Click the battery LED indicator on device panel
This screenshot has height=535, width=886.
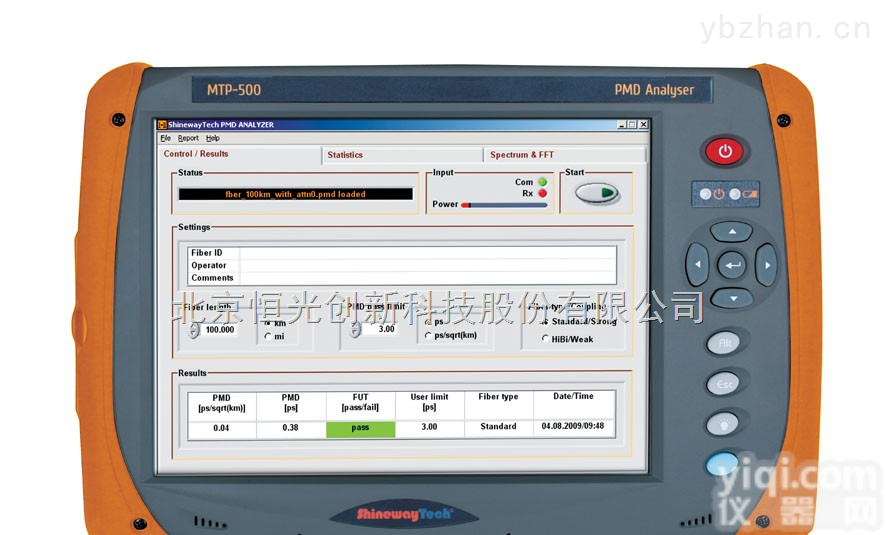point(735,194)
